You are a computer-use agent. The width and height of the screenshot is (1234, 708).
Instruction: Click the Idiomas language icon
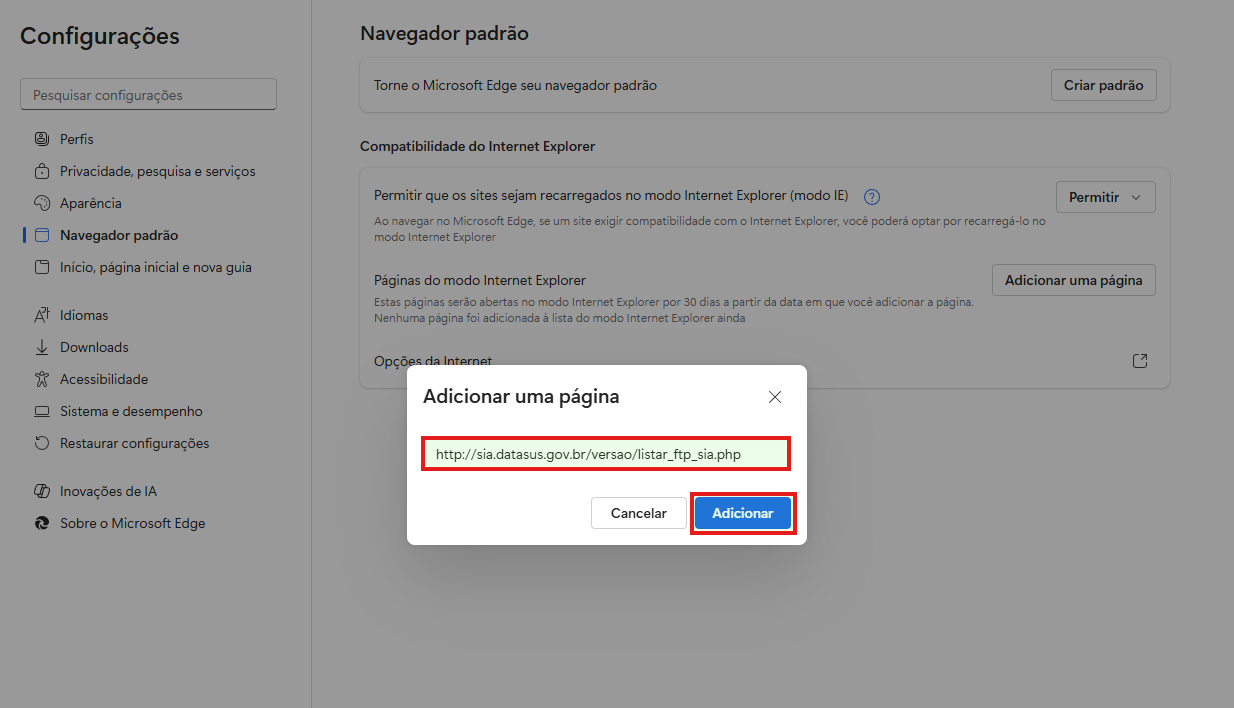(41, 315)
